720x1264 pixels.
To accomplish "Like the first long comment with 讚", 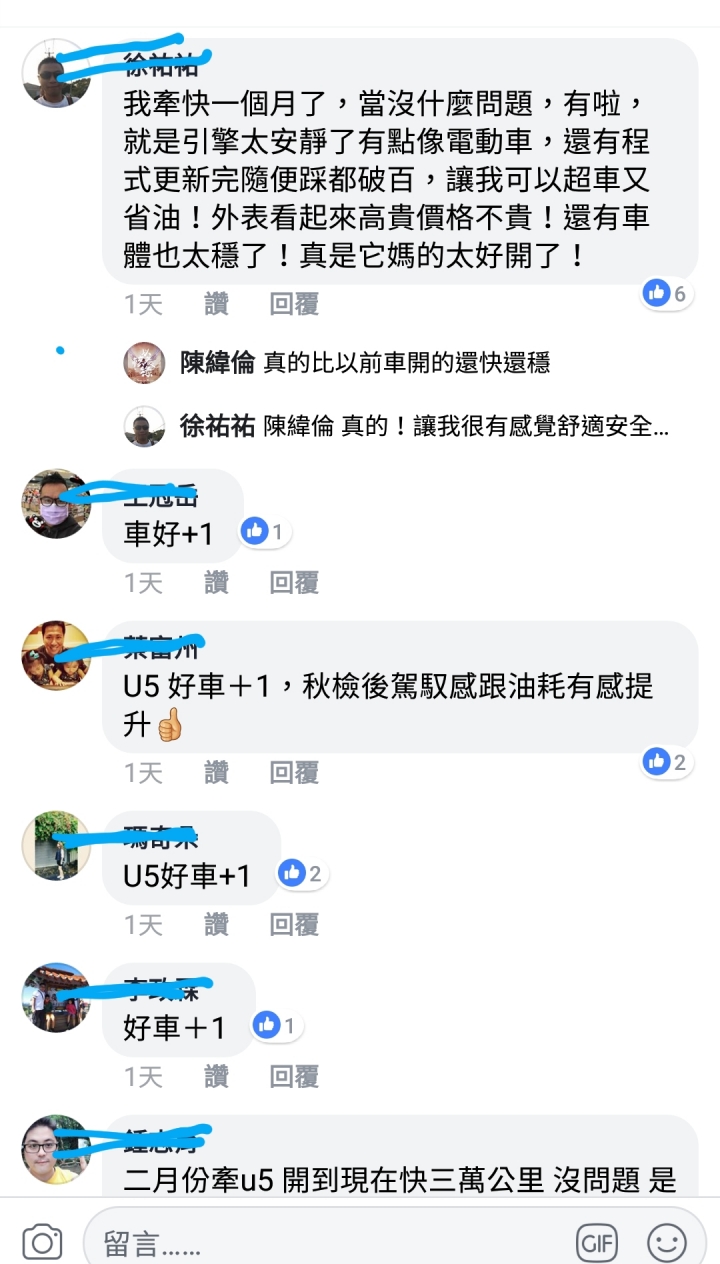I will (x=216, y=305).
